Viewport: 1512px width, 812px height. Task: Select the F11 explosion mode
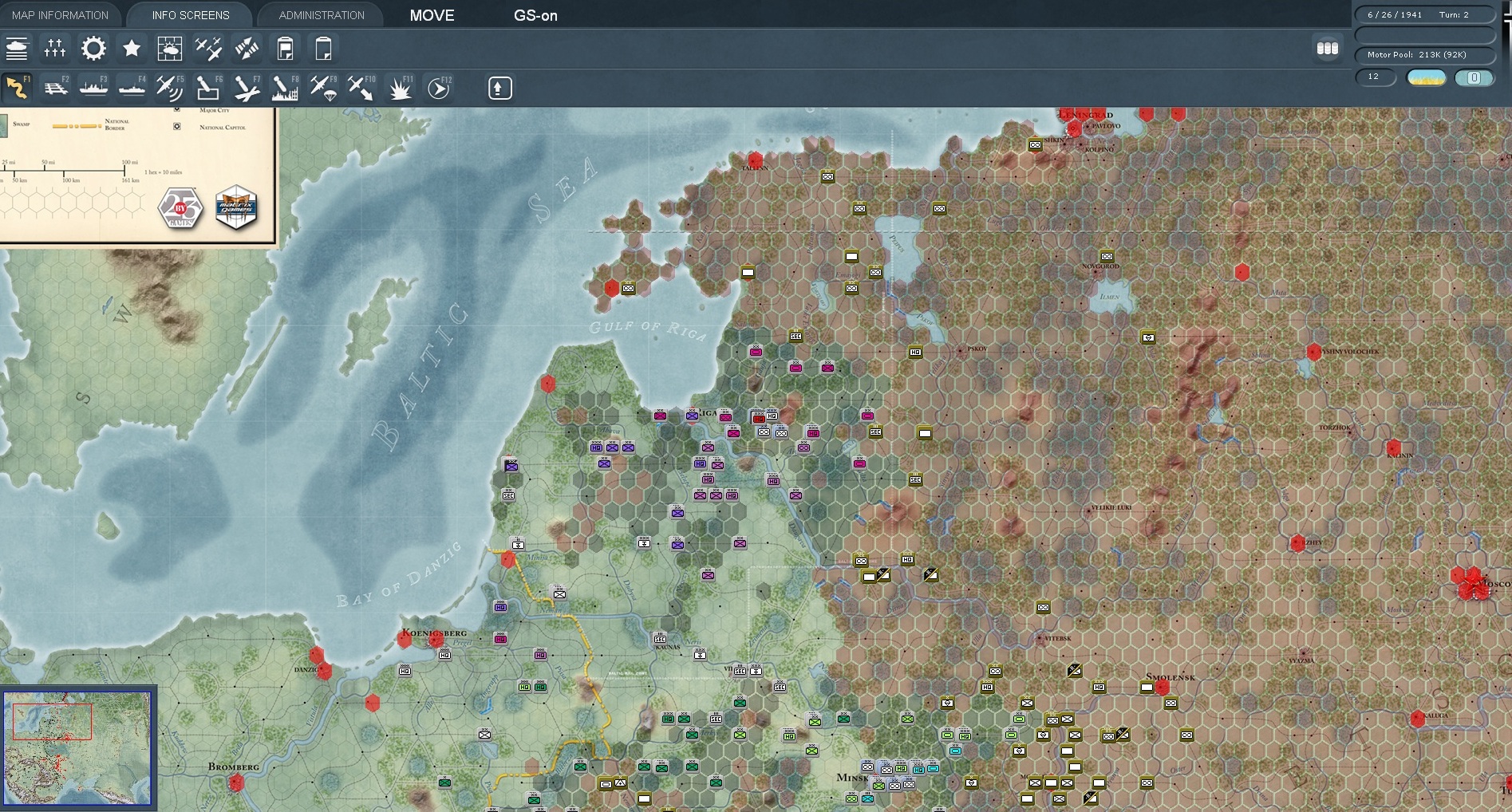(x=400, y=88)
